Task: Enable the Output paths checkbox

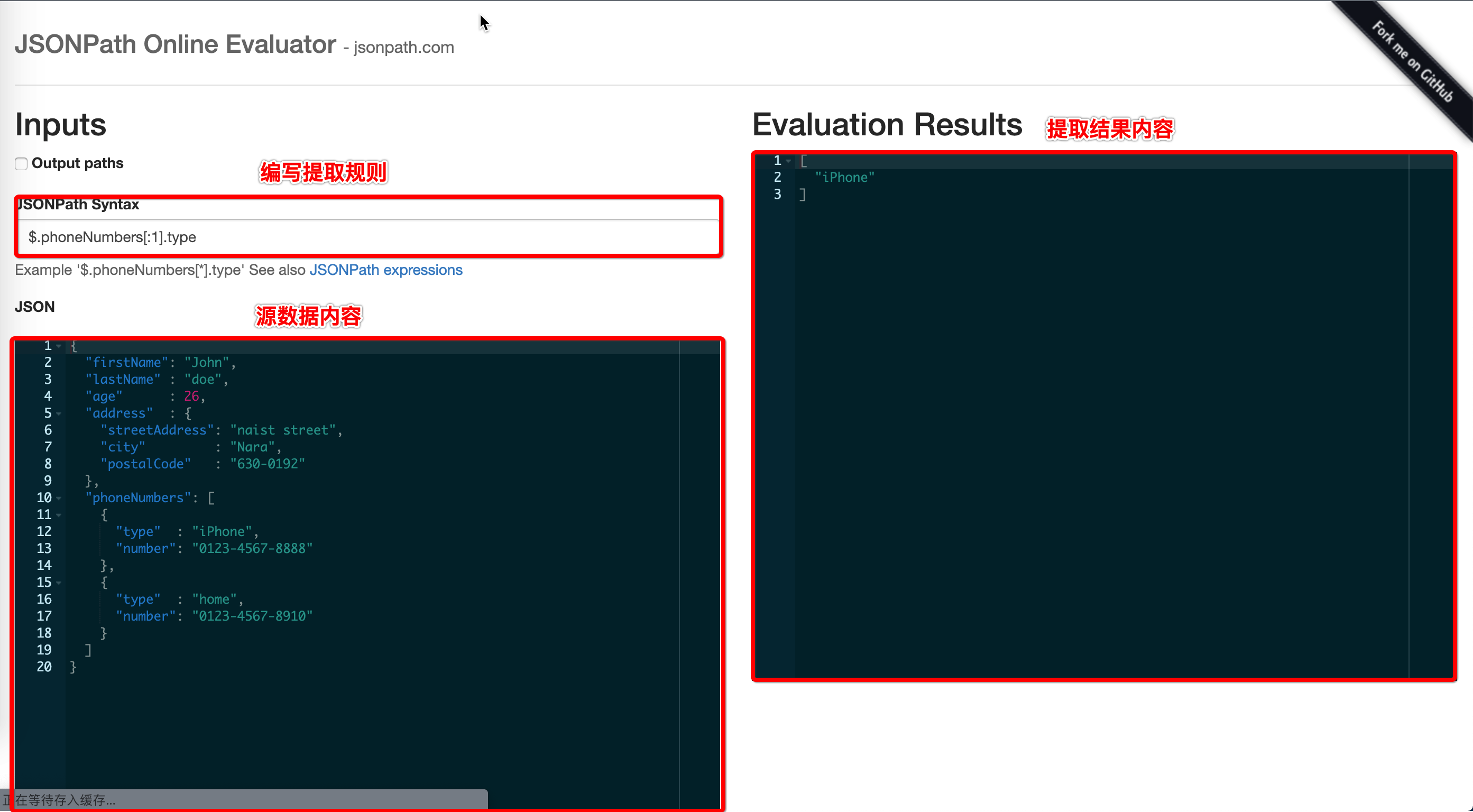Action: 21,163
